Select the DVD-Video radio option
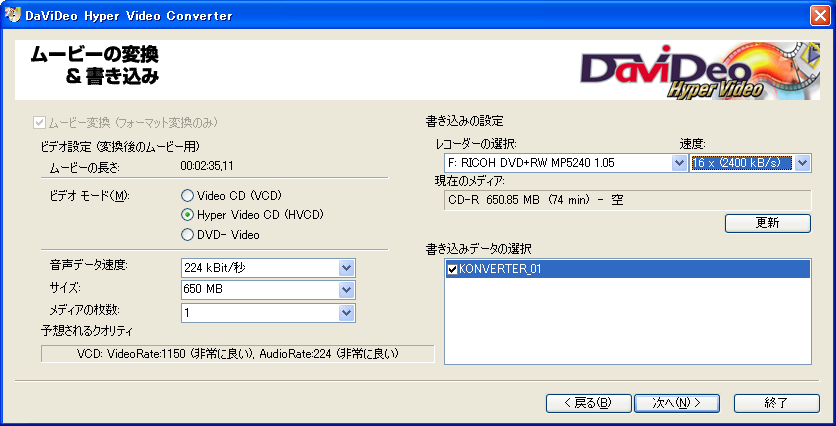The image size is (836, 426). click(187, 235)
